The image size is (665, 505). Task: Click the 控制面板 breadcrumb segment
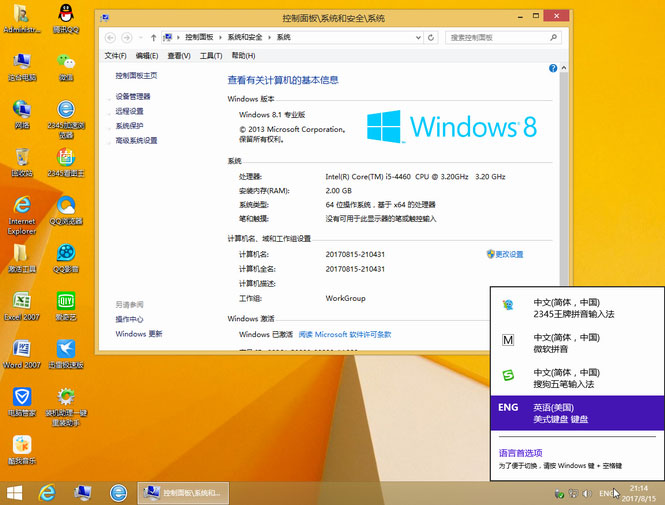click(199, 37)
